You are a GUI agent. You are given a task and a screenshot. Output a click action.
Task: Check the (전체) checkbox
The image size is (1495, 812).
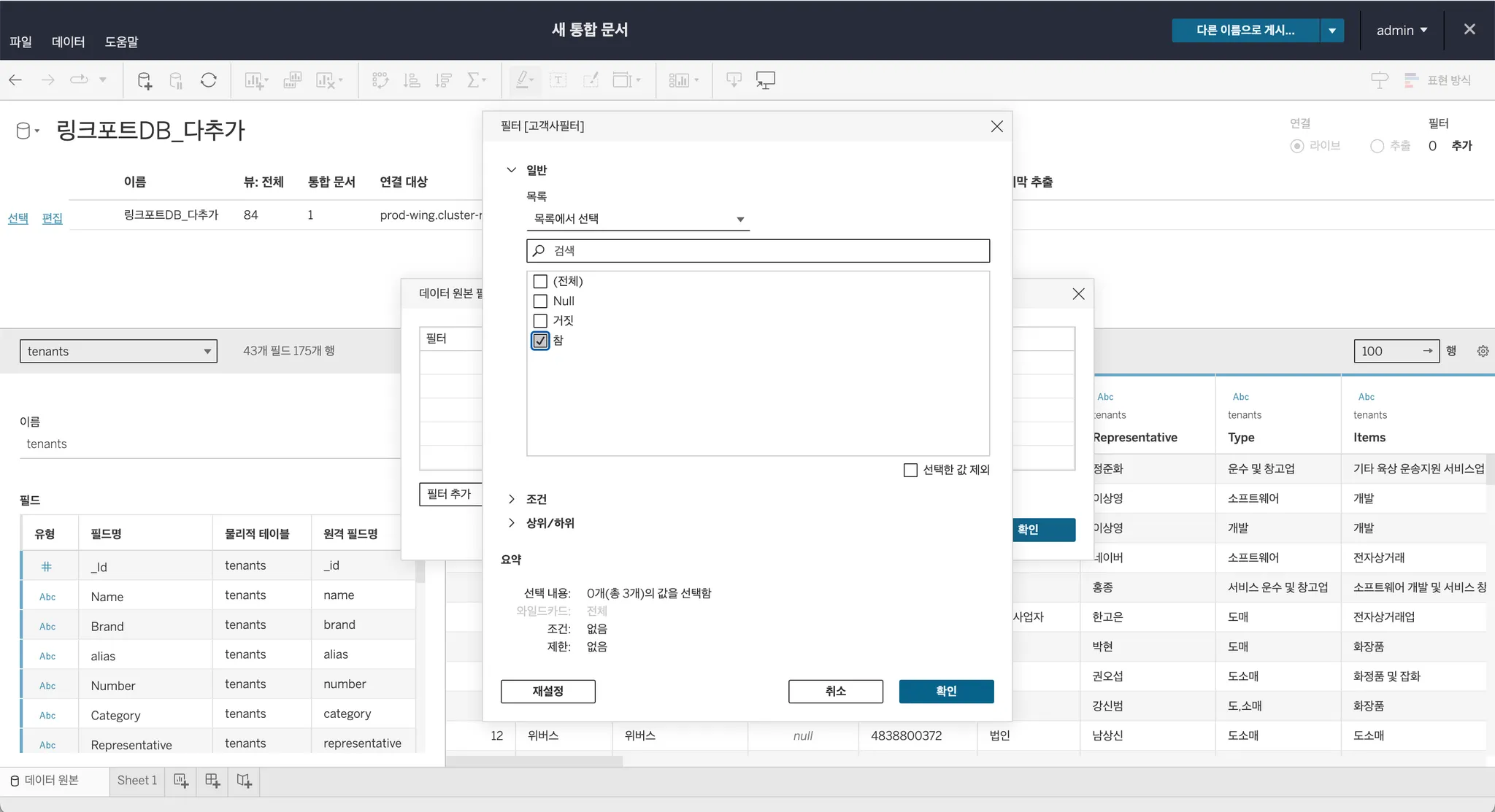pos(540,282)
